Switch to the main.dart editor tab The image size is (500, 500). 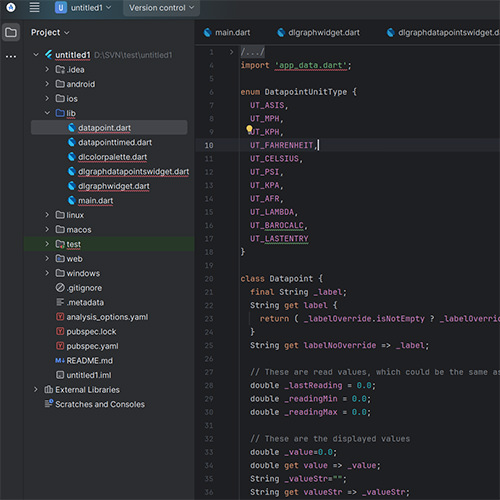[227, 32]
